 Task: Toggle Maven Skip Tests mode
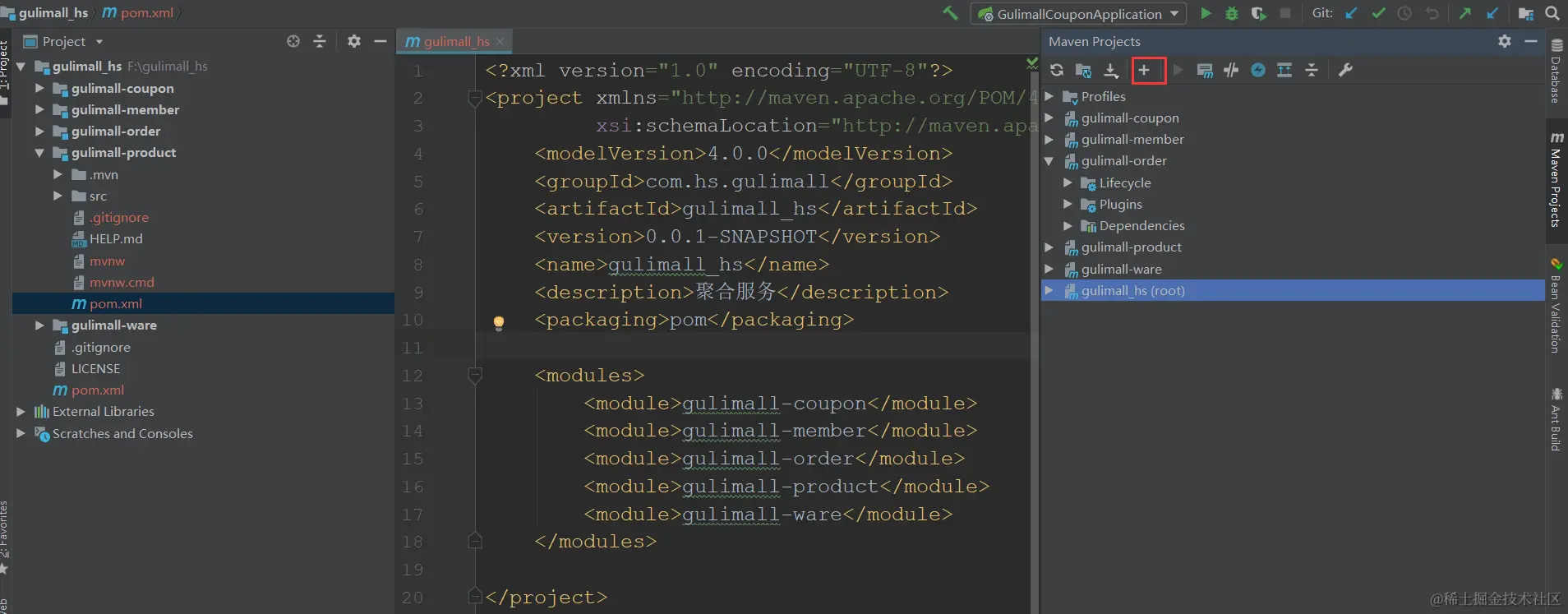click(1258, 70)
